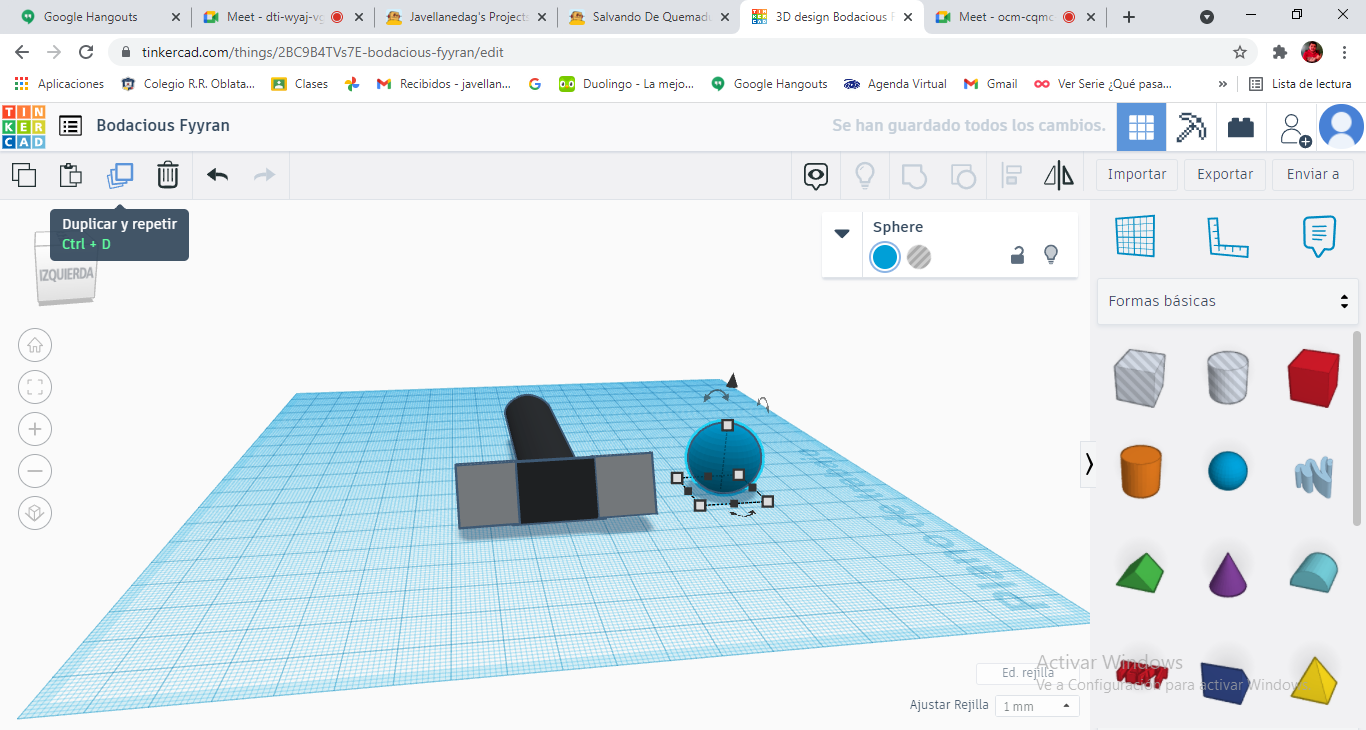Click the Exportar button
The height and width of the screenshot is (730, 1366).
pyautogui.click(x=1225, y=174)
